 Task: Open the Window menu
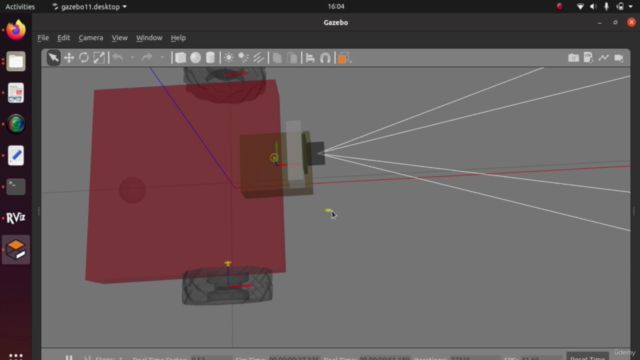pyautogui.click(x=149, y=38)
